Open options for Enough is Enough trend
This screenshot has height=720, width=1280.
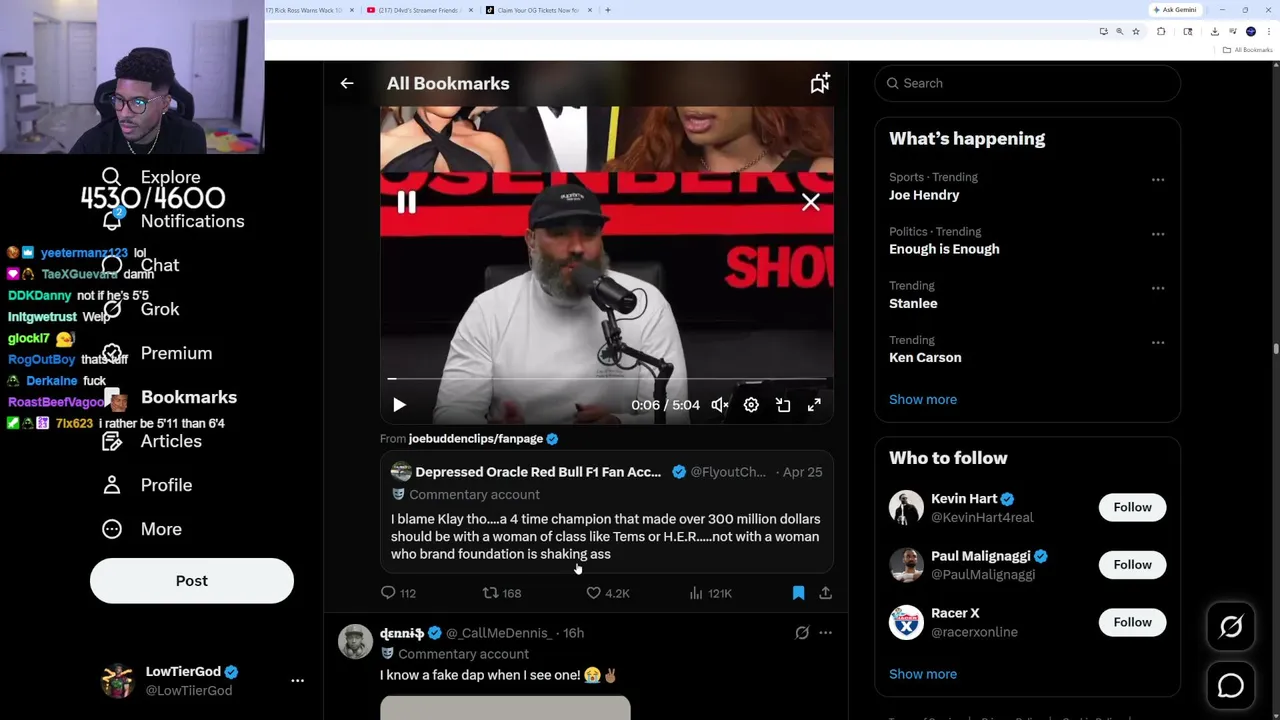(x=1158, y=234)
